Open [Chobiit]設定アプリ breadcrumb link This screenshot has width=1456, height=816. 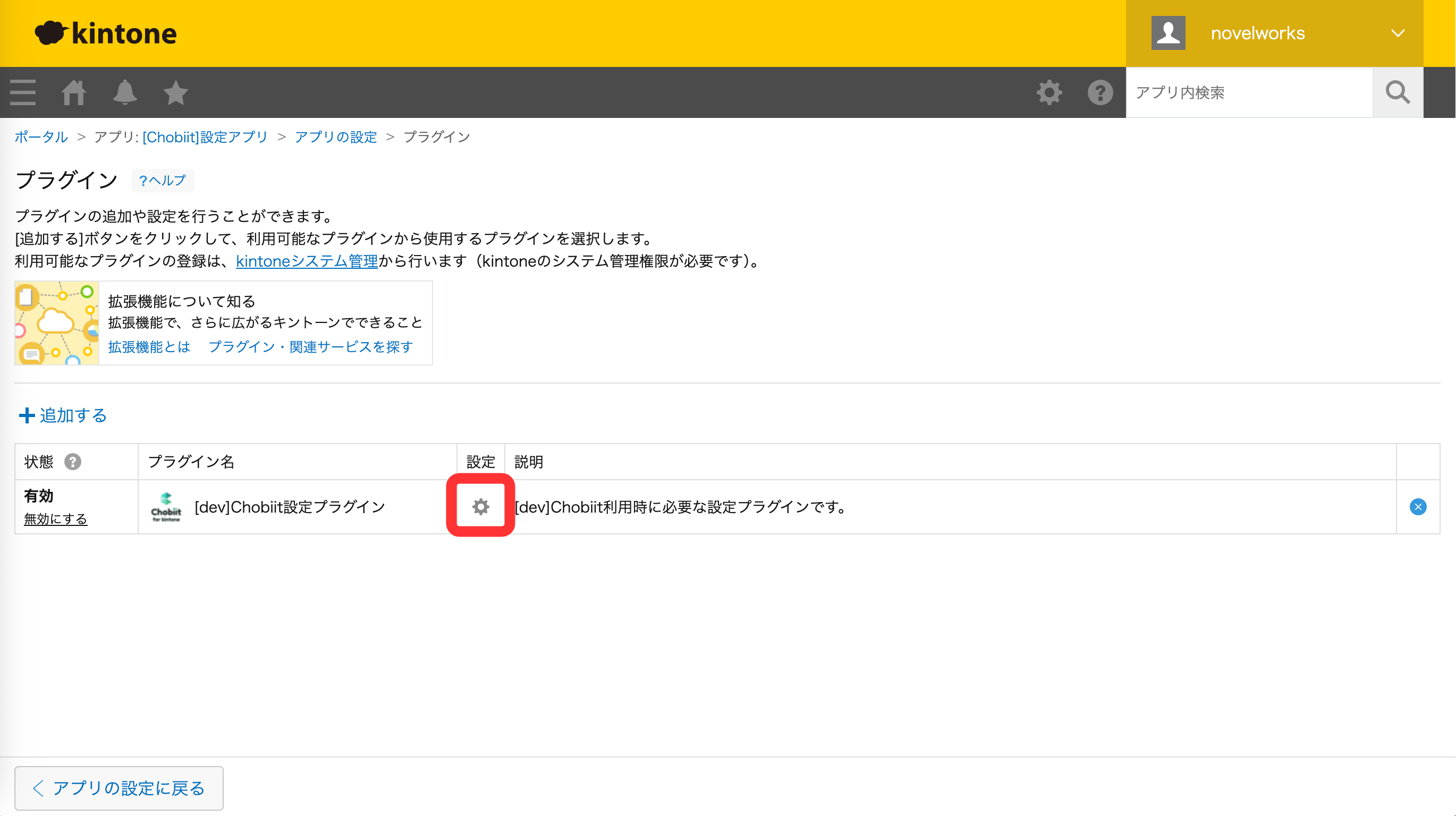(x=205, y=137)
